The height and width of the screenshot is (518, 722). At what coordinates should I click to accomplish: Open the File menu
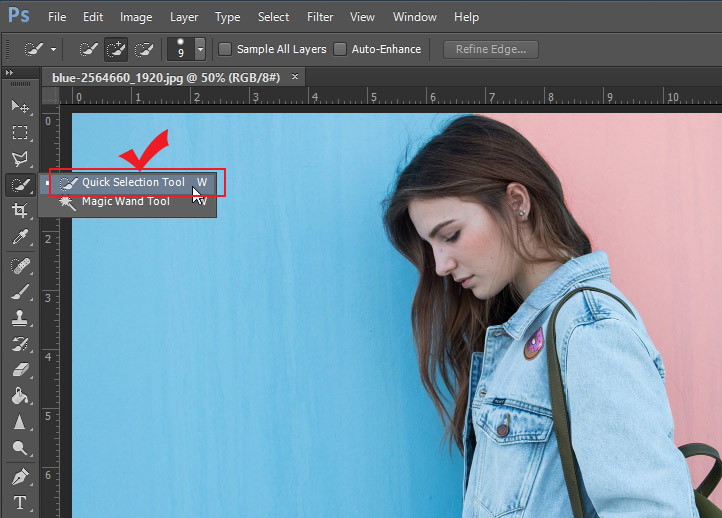[57, 17]
